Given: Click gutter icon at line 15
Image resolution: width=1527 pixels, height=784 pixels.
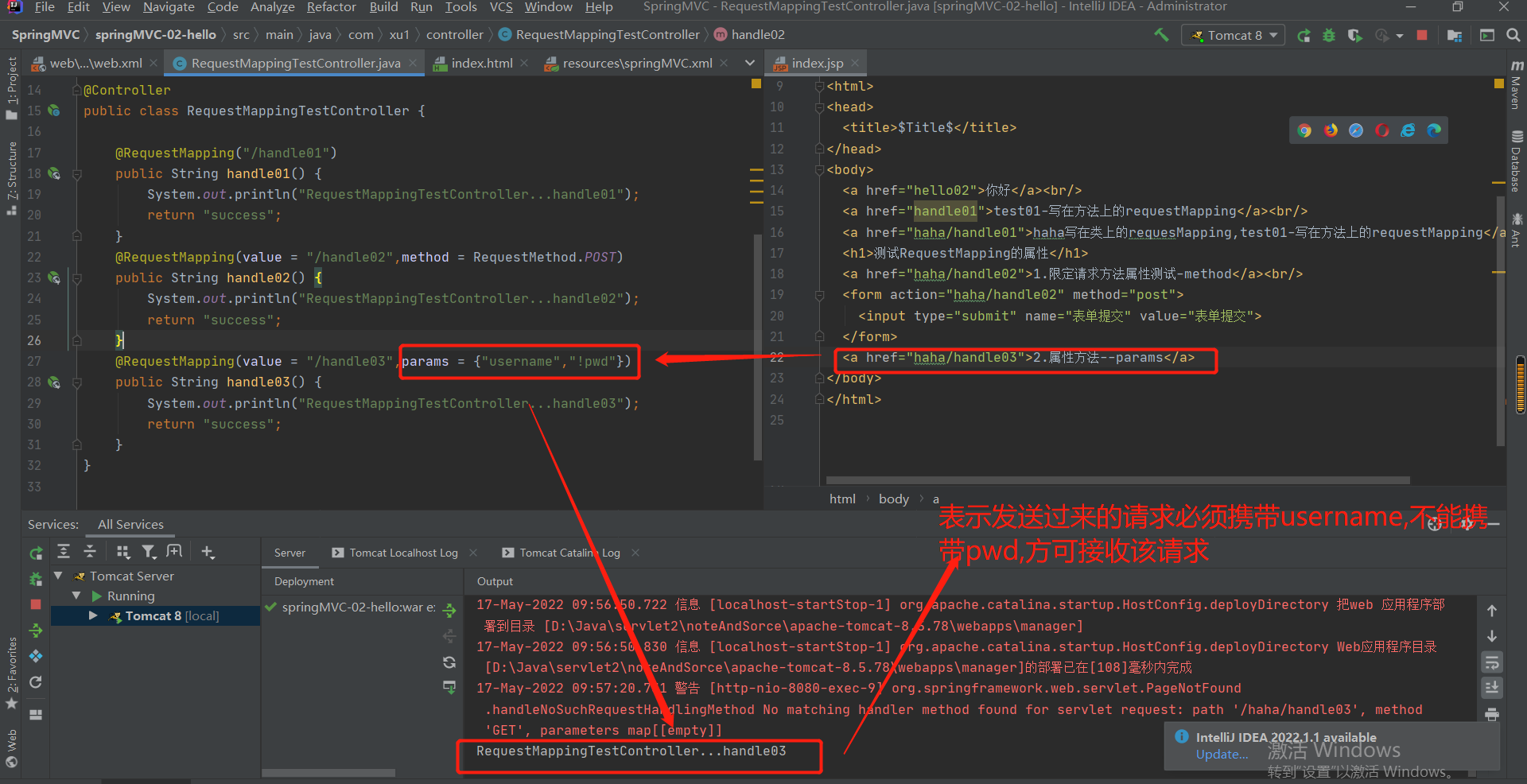Looking at the screenshot, I should (x=54, y=111).
